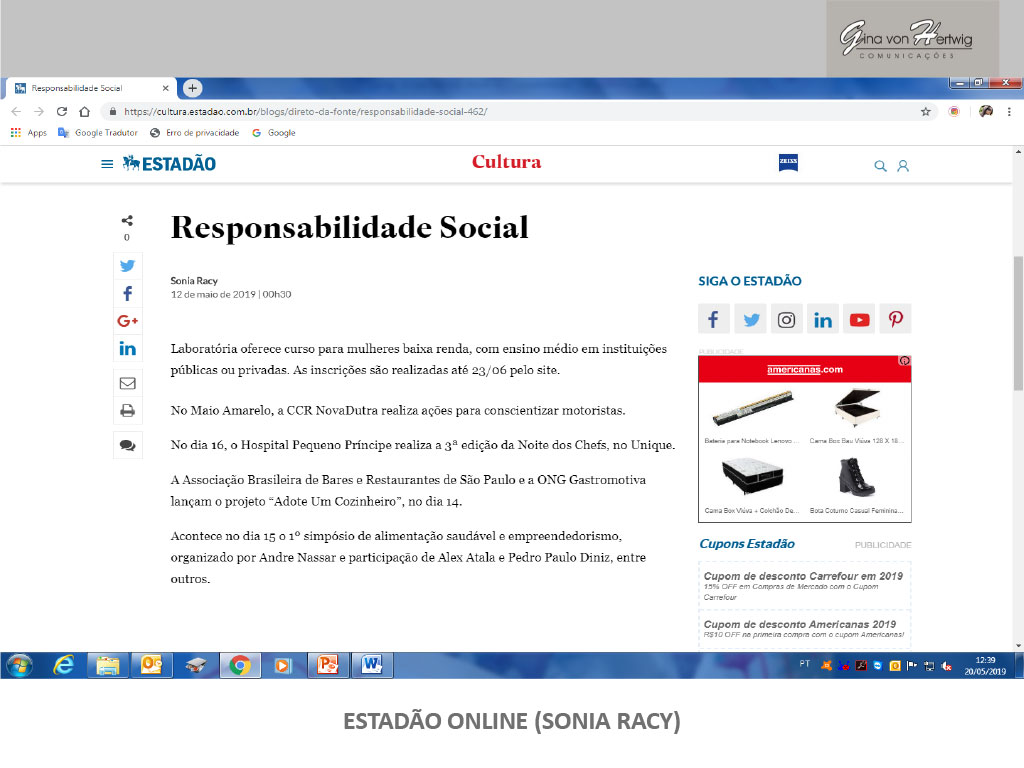Follow Estadão on YouTube
The height and width of the screenshot is (768, 1024).
click(859, 319)
